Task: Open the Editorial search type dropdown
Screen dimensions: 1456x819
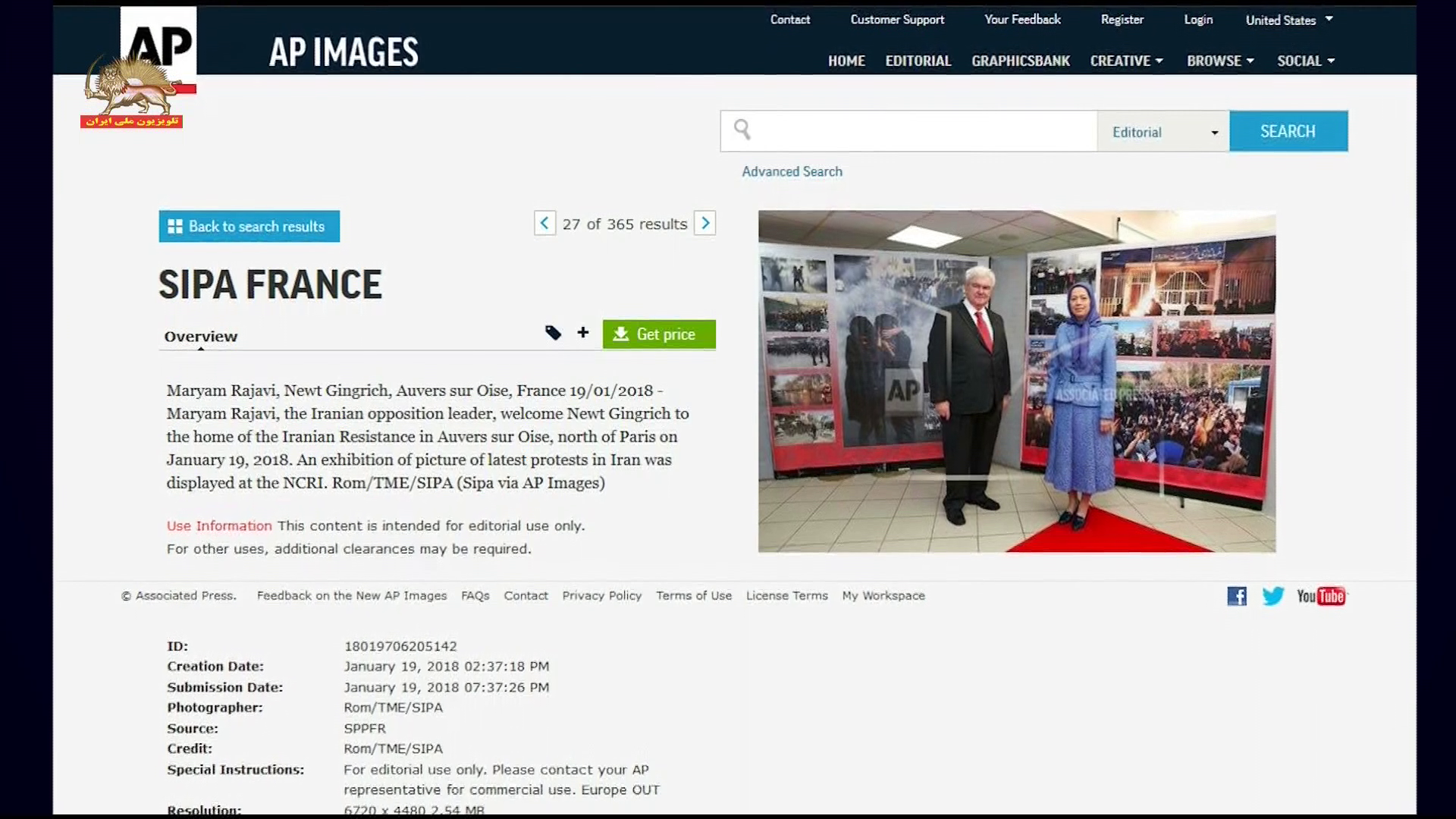Action: [x=1163, y=132]
